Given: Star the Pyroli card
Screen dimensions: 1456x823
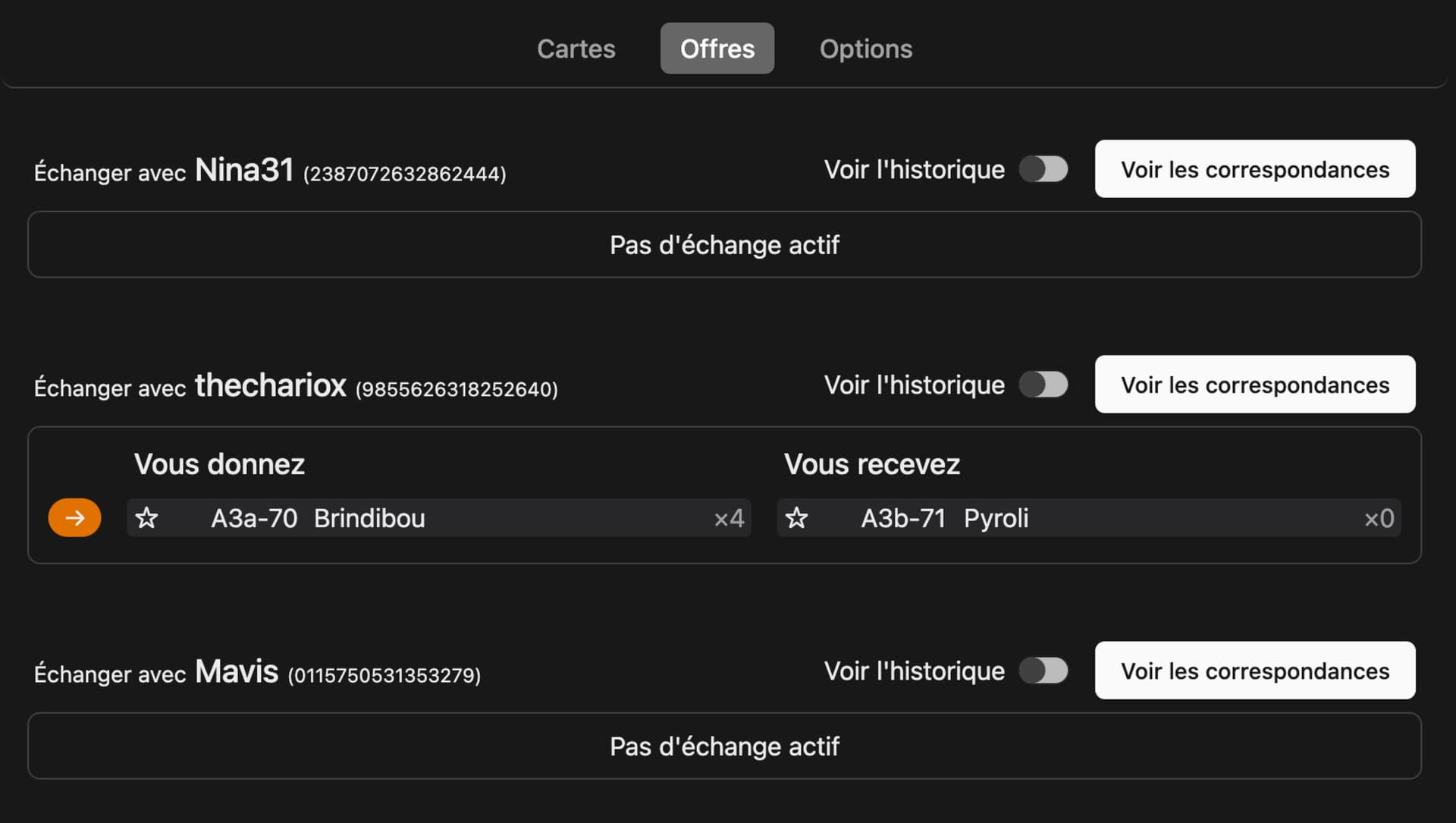Looking at the screenshot, I should 796,518.
